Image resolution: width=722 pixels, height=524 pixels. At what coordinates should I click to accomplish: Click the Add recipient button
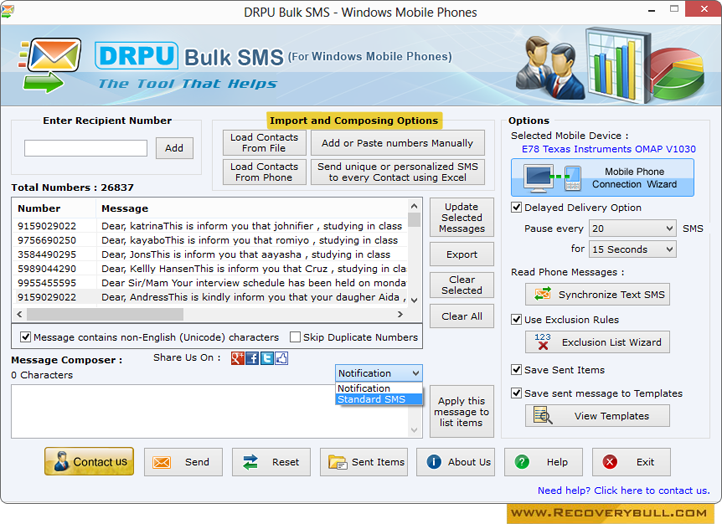[x=174, y=148]
